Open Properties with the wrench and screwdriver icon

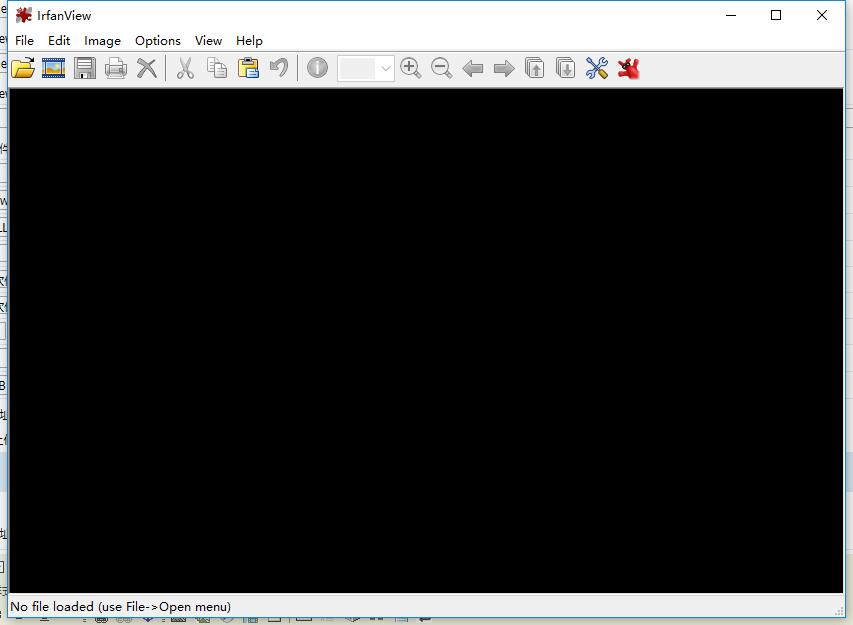click(596, 68)
